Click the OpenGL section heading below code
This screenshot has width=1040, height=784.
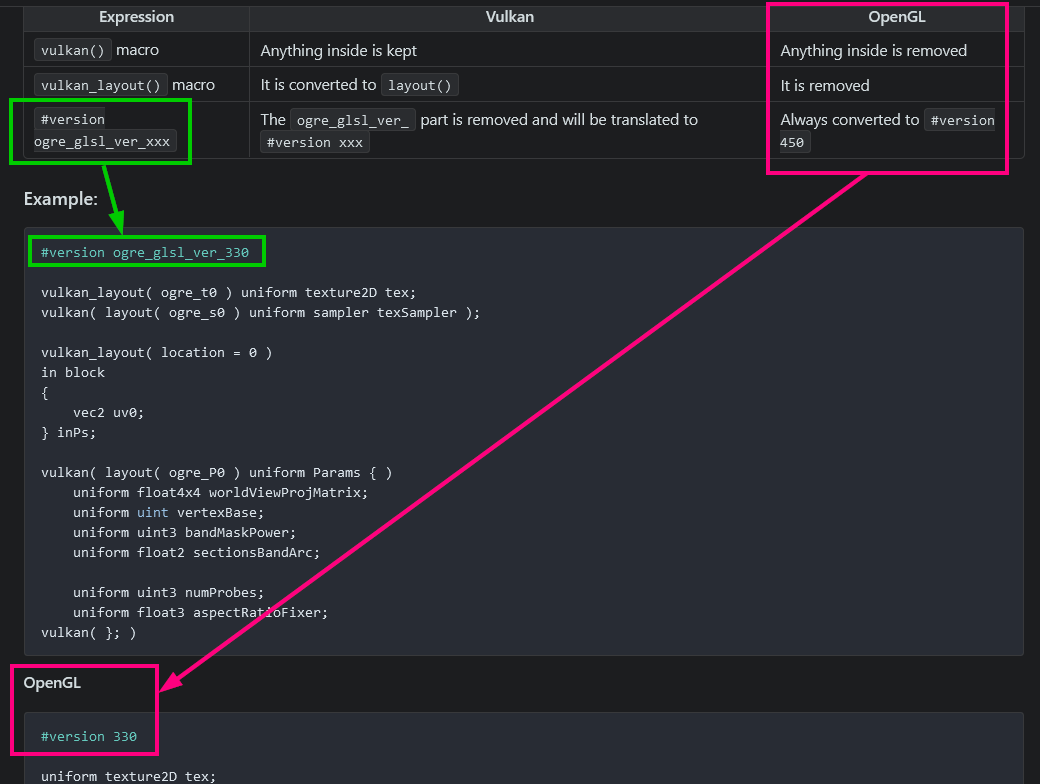[x=52, y=683]
